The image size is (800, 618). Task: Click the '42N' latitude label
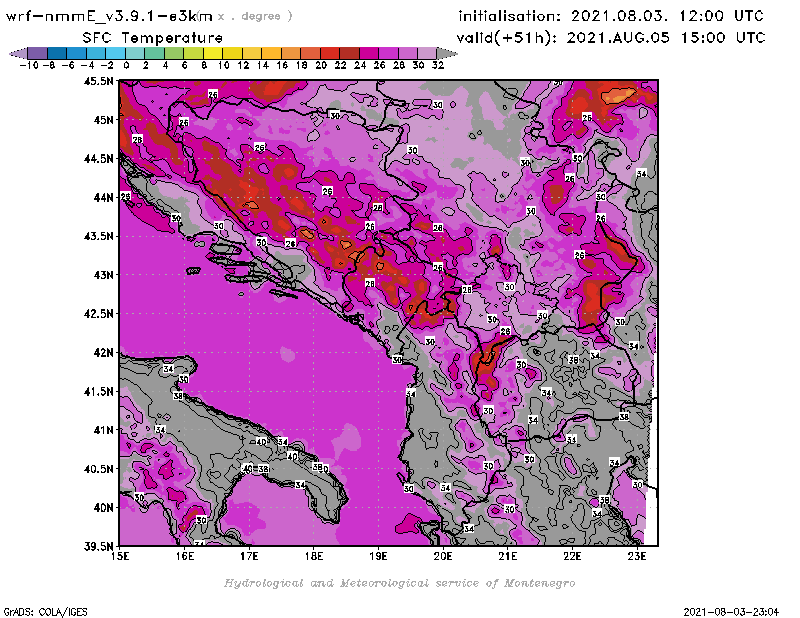[x=103, y=353]
